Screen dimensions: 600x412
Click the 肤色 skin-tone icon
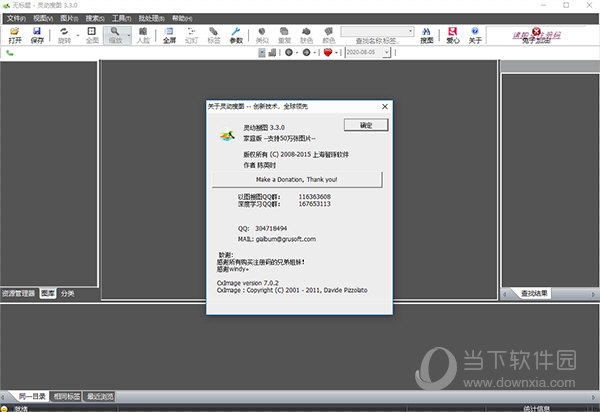pyautogui.click(x=306, y=35)
